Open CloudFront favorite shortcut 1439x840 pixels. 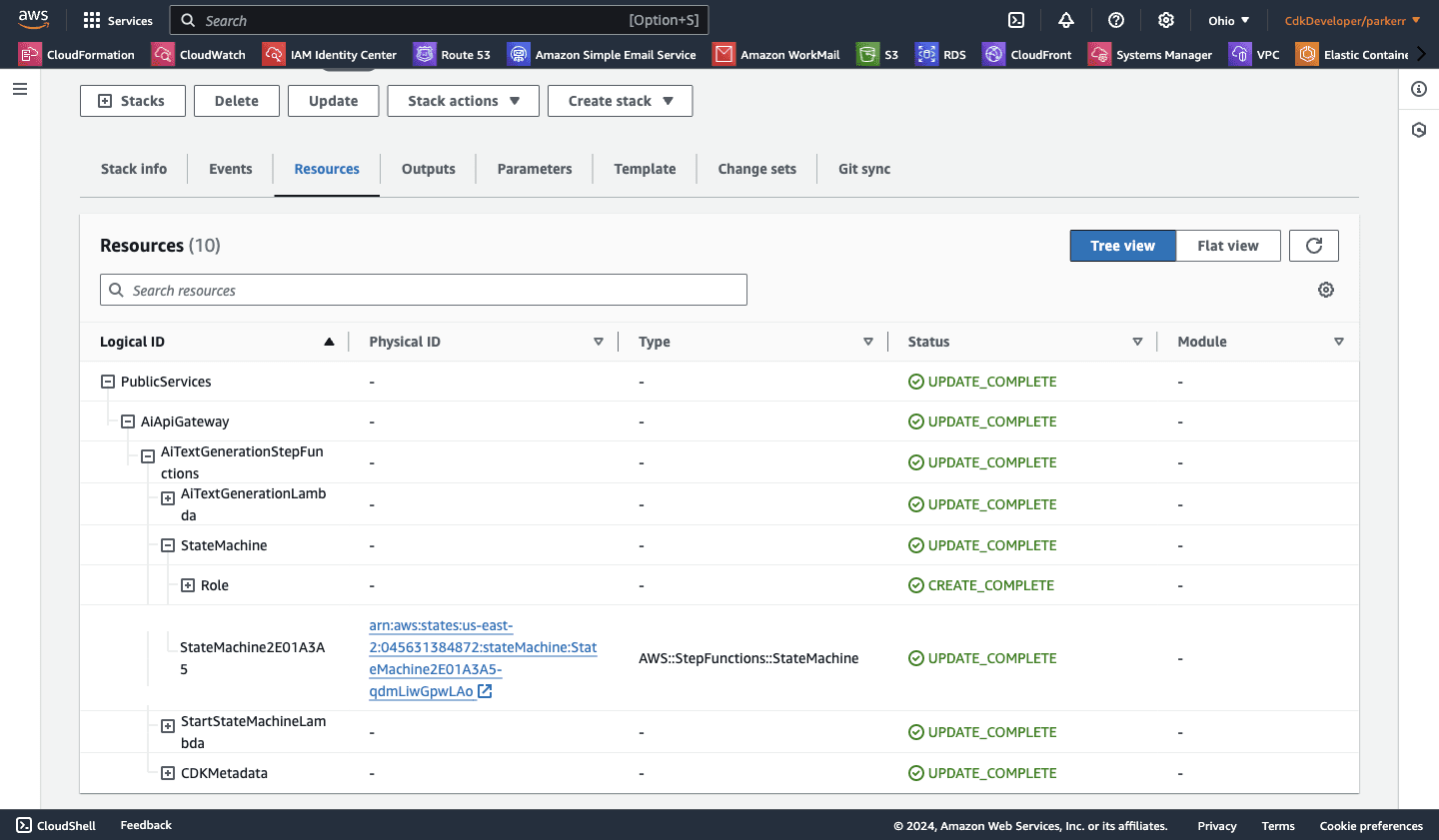(x=1027, y=55)
